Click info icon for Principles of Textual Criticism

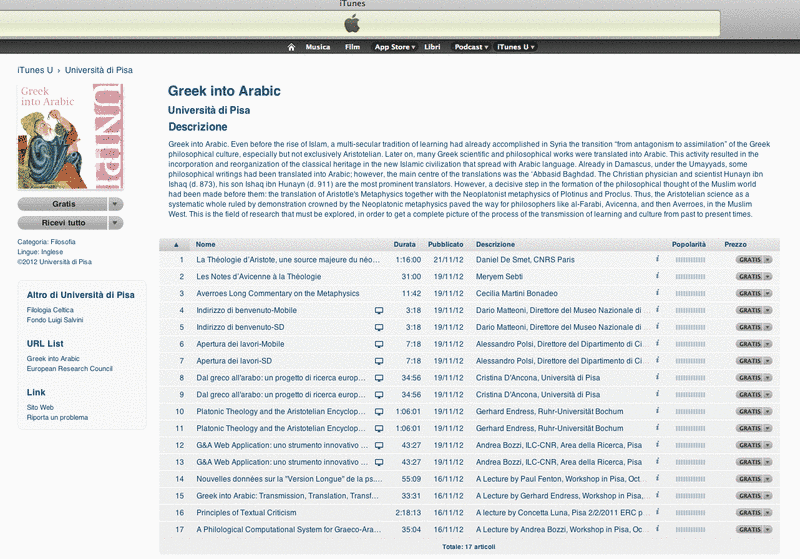[x=658, y=512]
